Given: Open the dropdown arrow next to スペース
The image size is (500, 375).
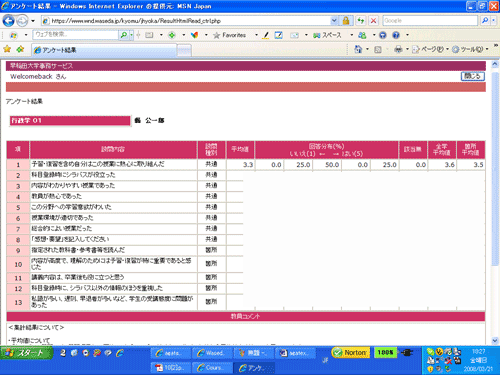Looking at the screenshot, I should (351, 35).
